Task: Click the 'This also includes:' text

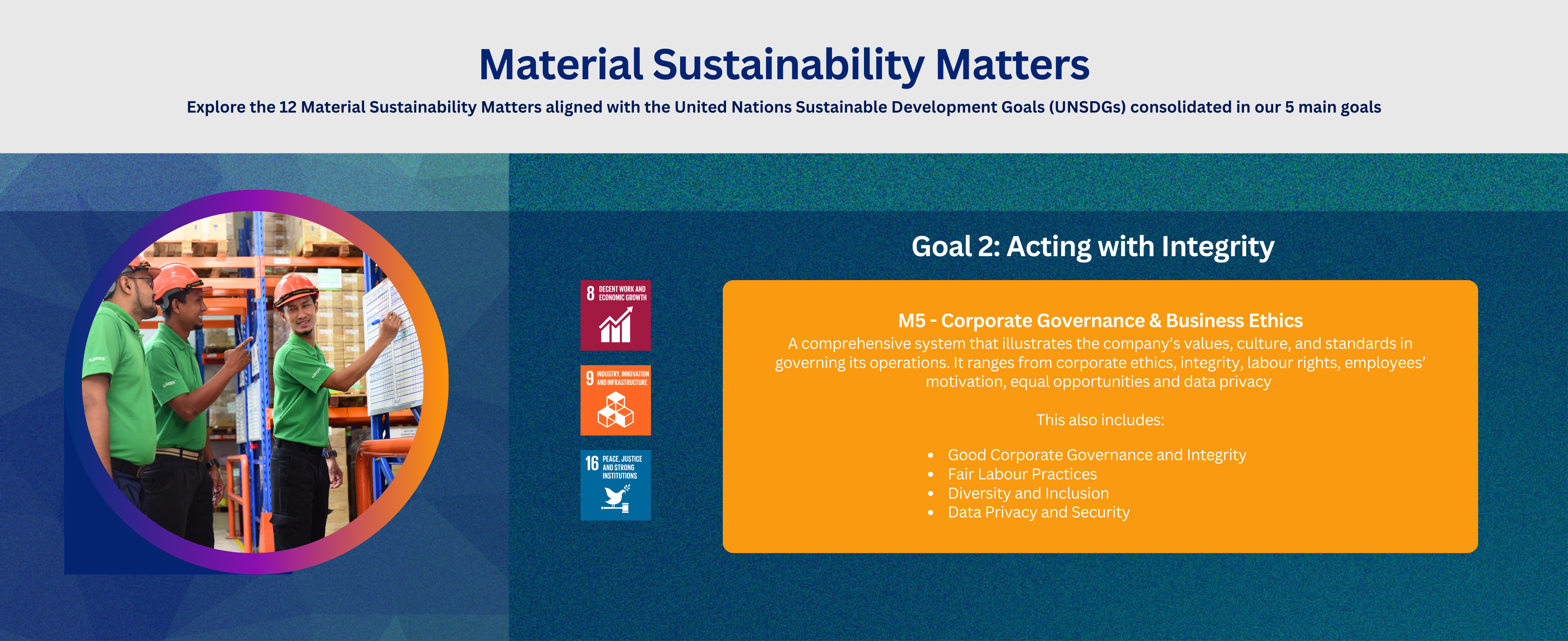Action: tap(1099, 420)
